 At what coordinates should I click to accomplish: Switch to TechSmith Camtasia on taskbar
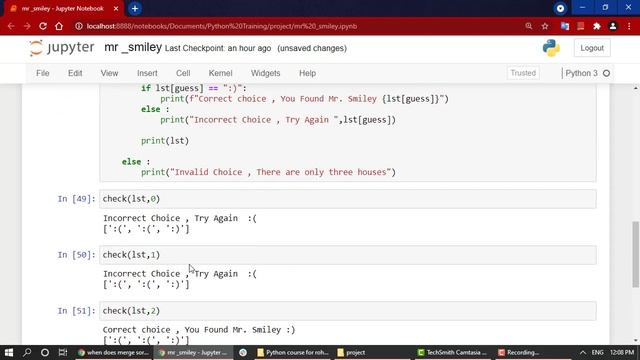click(x=452, y=352)
